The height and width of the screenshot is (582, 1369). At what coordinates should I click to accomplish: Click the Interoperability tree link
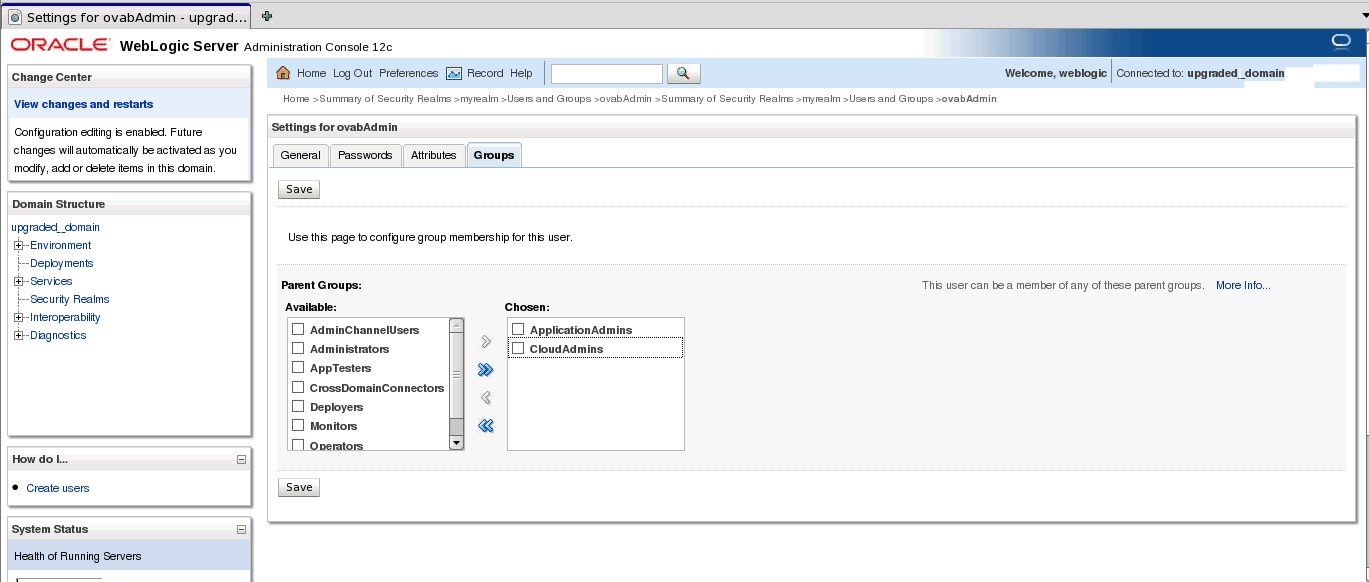65,317
